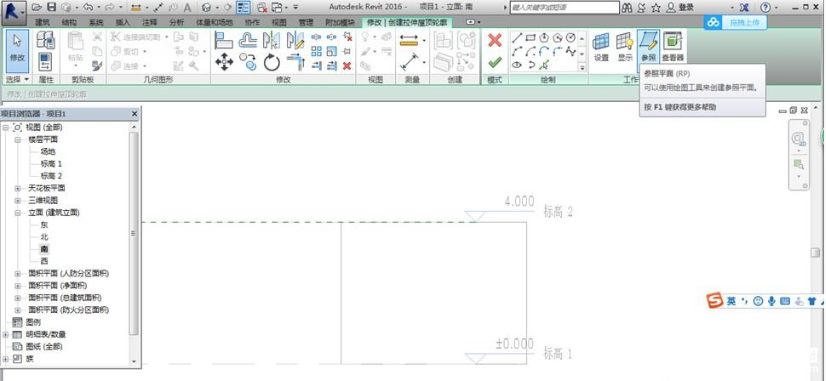
Task: Click the 查看器 viewer icon
Action: click(672, 47)
